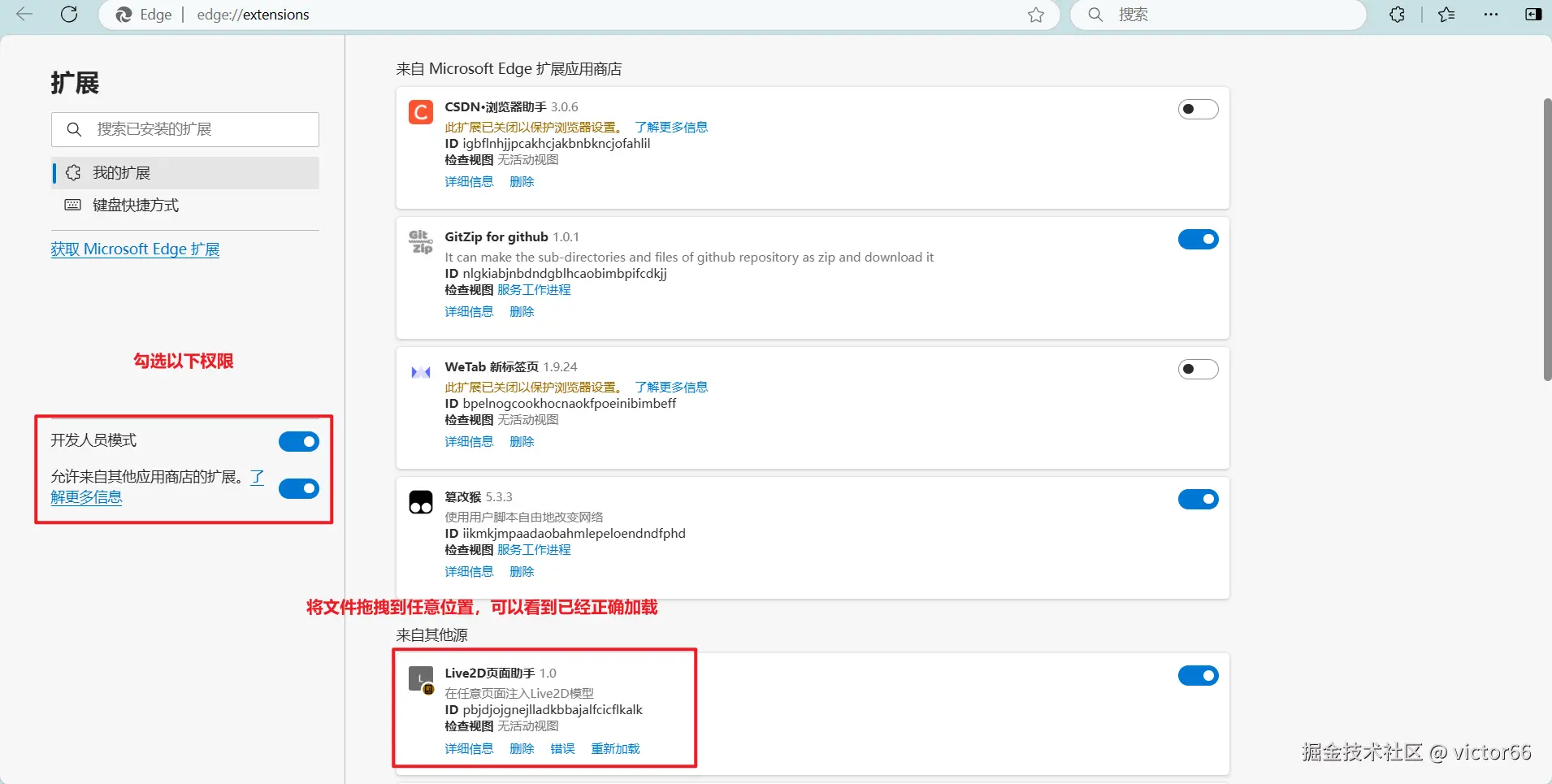Click the page vertical scrollbar thumb
Image resolution: width=1552 pixels, height=784 pixels.
coord(1547,240)
